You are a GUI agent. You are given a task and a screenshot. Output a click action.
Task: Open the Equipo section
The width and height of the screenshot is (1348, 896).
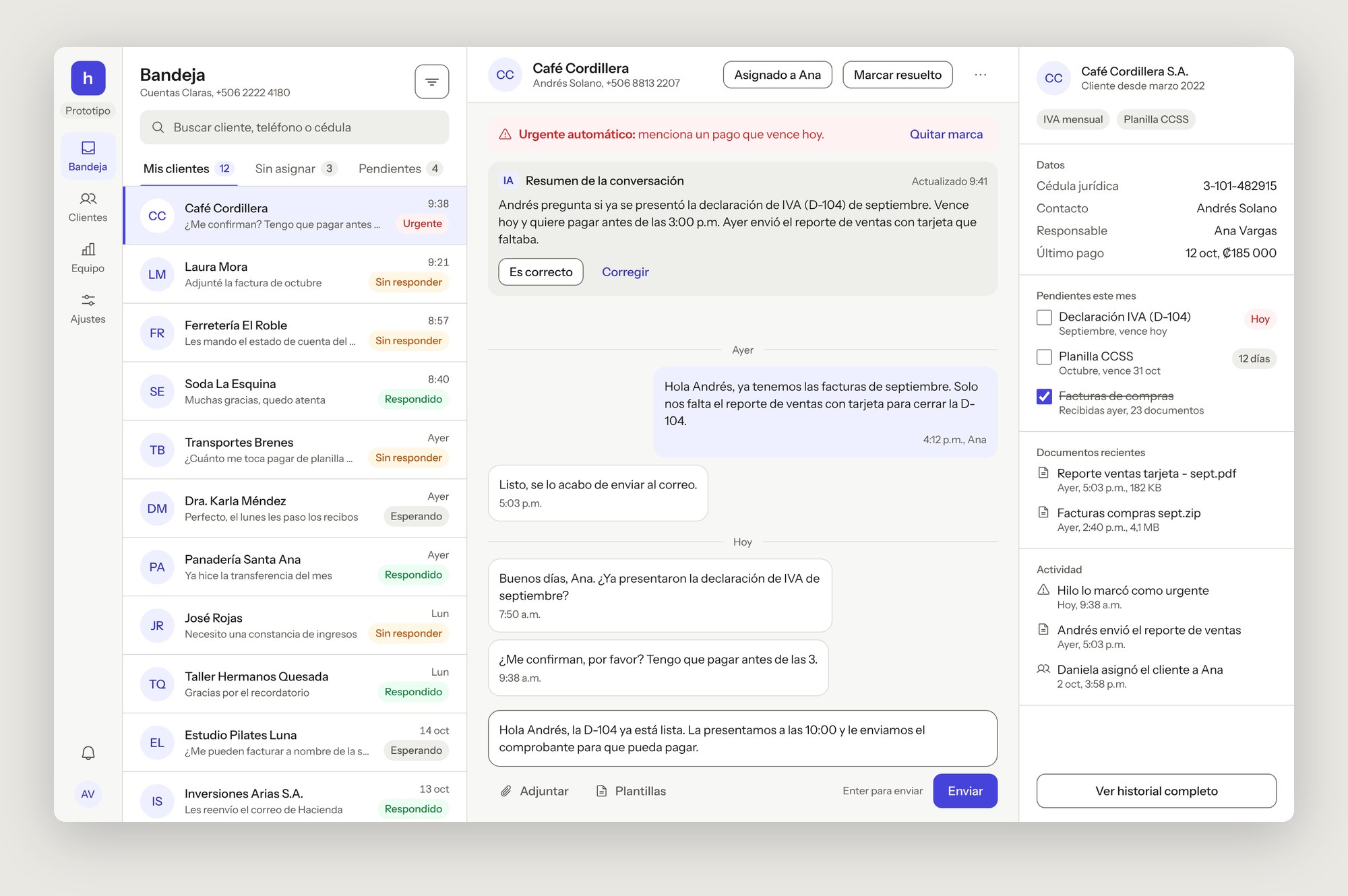point(88,258)
